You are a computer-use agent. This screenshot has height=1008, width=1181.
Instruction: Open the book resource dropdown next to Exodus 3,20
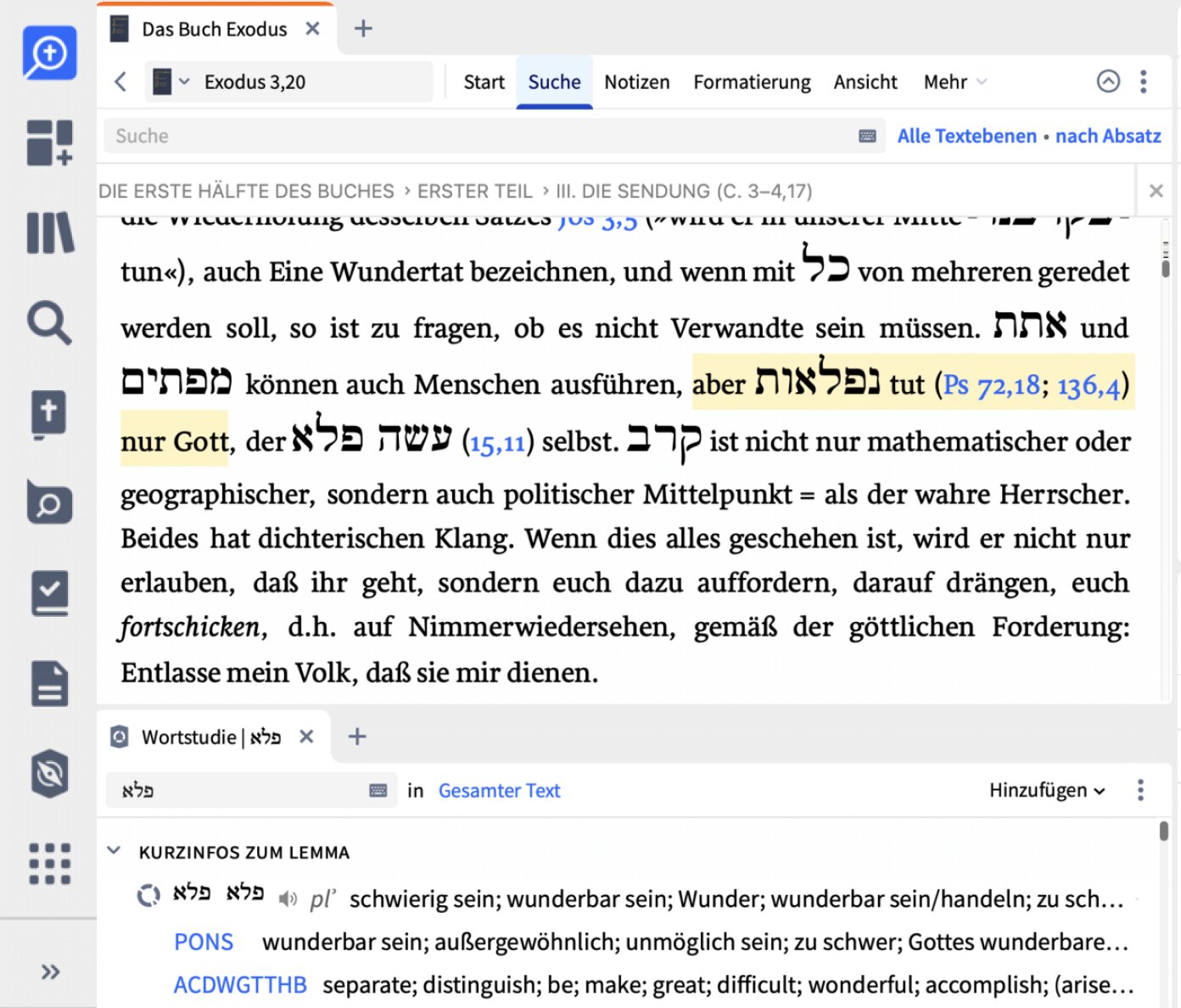coord(171,81)
